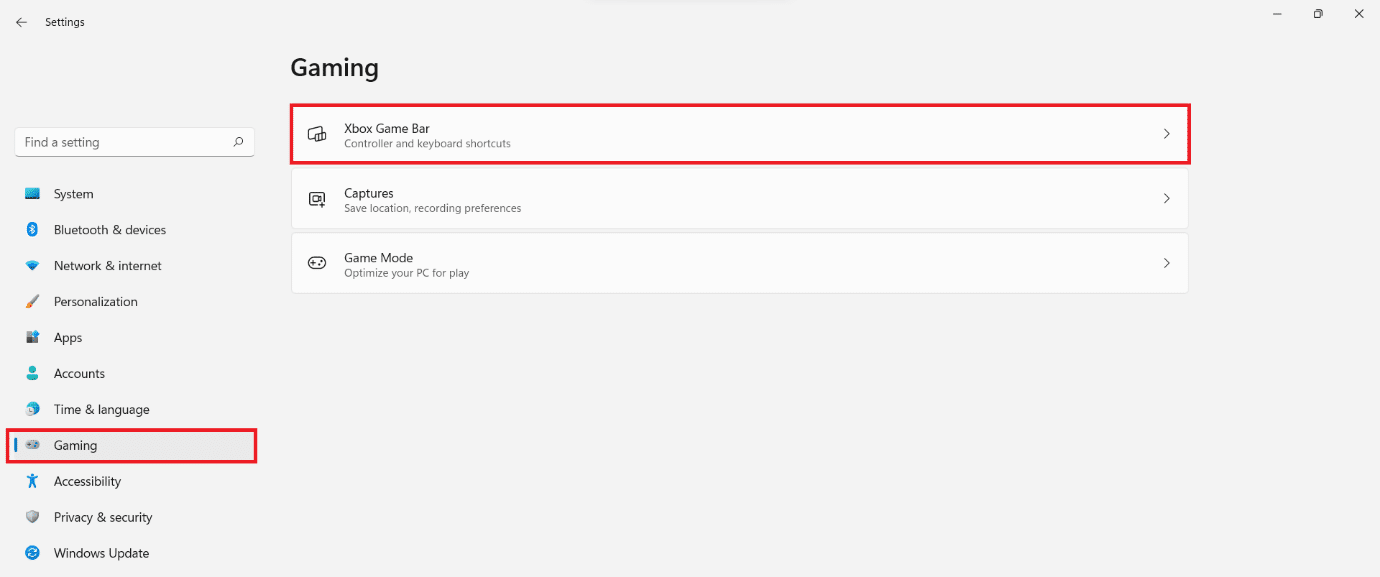Open System settings category

(x=73, y=194)
